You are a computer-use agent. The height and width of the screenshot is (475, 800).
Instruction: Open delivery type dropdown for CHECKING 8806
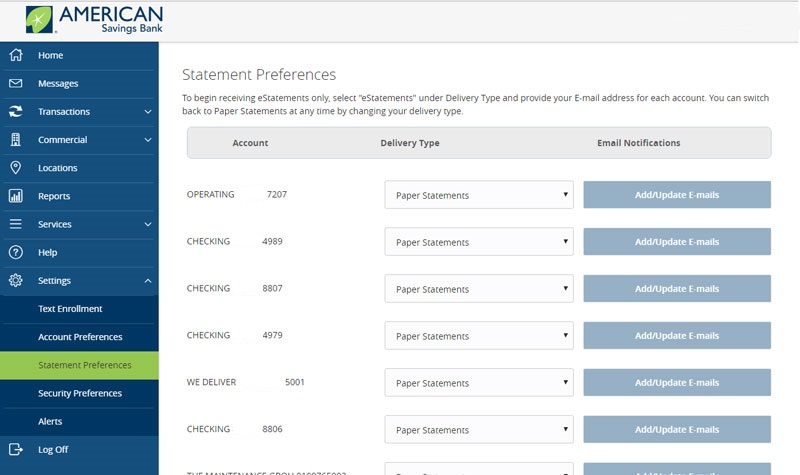[x=479, y=429]
